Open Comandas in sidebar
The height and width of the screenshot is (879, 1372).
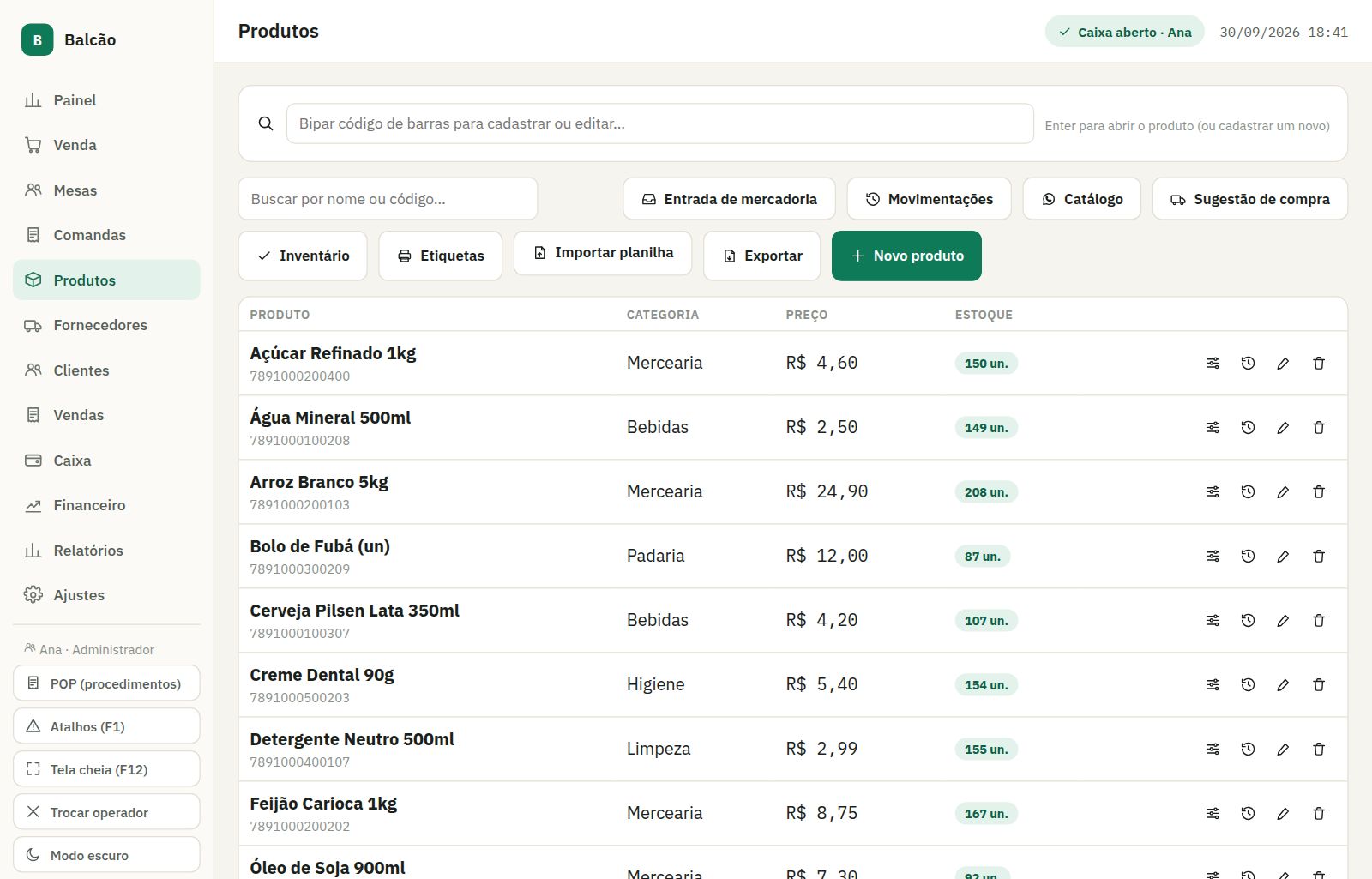coord(106,235)
